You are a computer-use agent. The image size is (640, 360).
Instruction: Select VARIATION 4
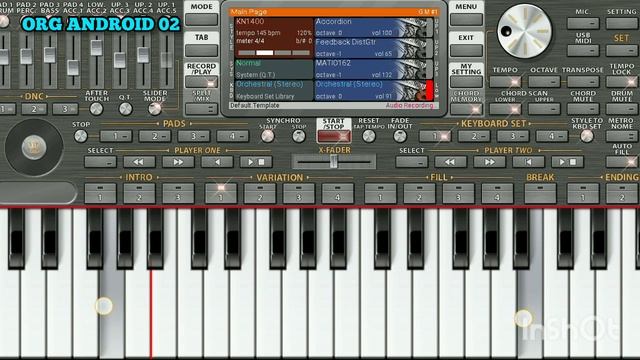click(338, 193)
